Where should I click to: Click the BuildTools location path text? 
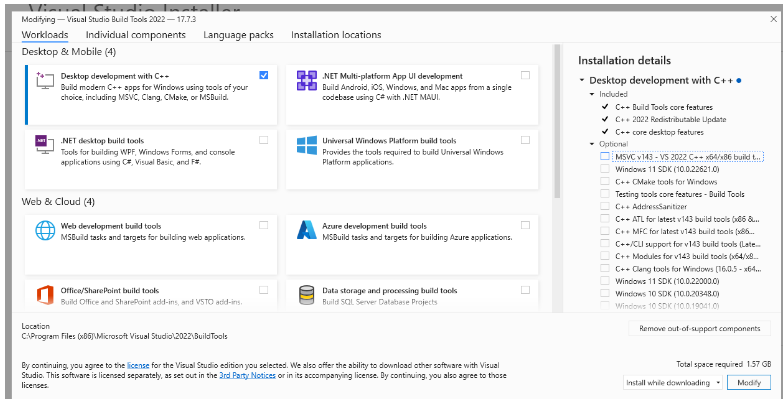[124, 336]
